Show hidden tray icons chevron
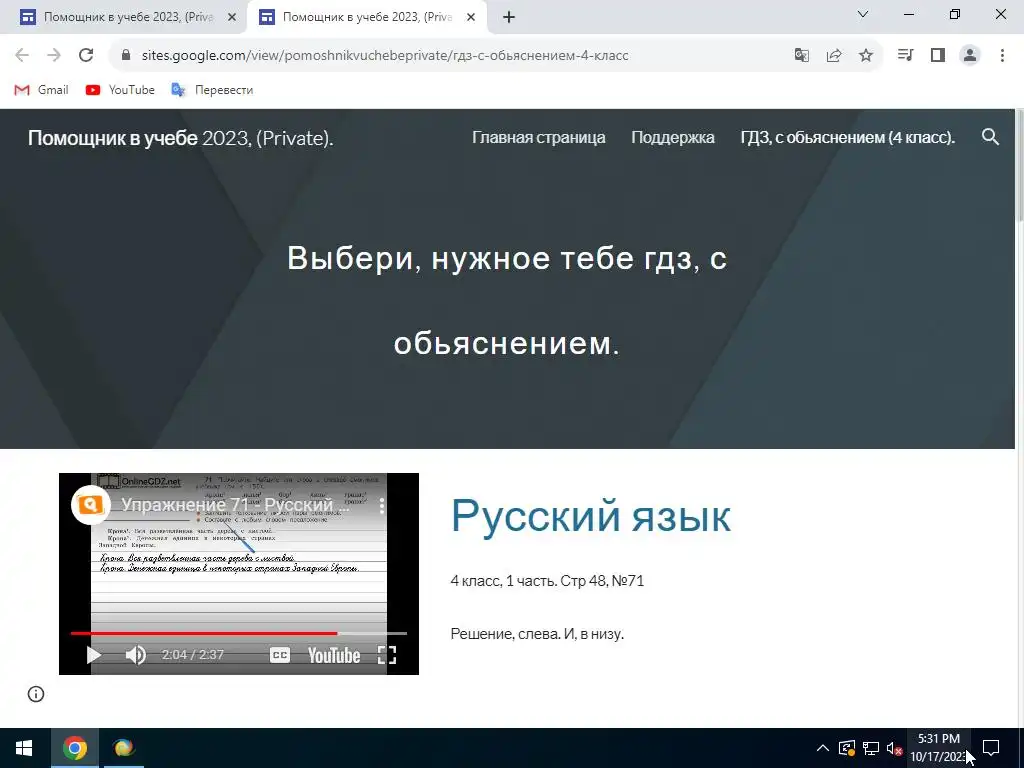 (823, 748)
